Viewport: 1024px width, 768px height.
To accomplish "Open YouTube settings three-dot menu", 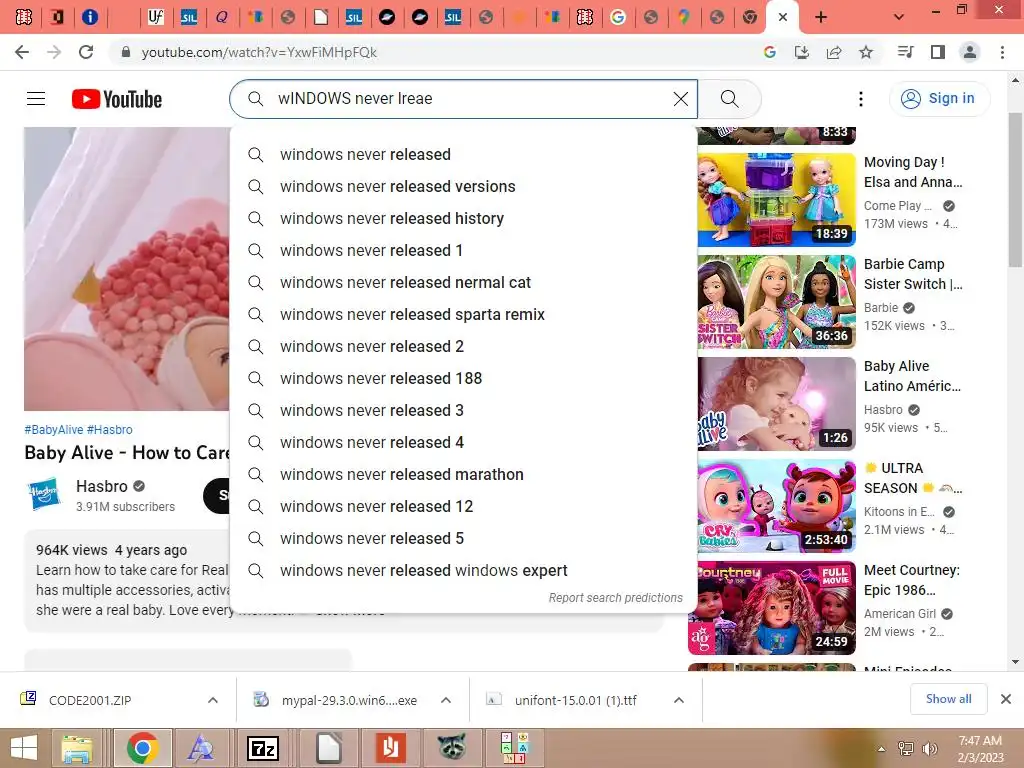I will pyautogui.click(x=861, y=99).
